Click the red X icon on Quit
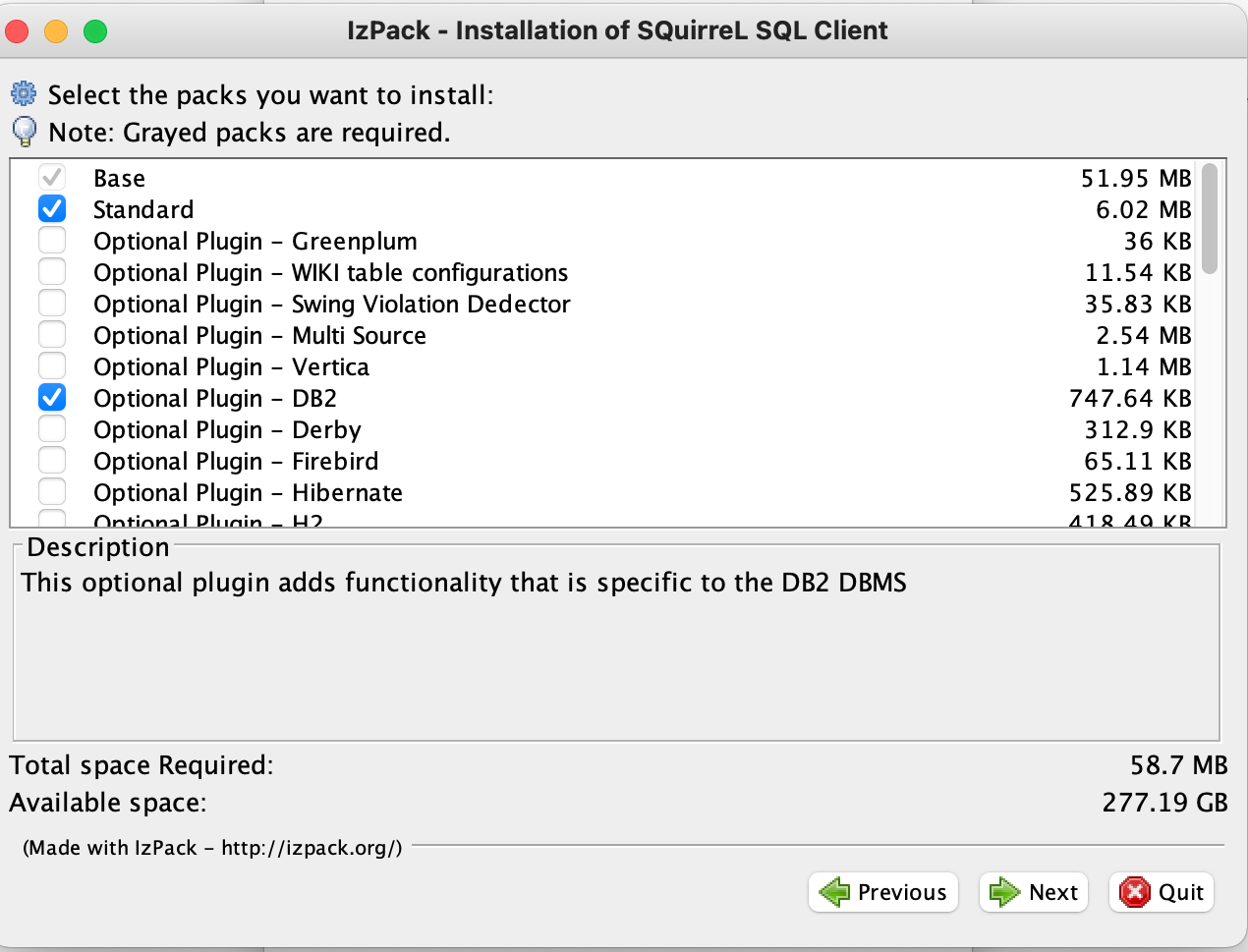 click(x=1135, y=892)
